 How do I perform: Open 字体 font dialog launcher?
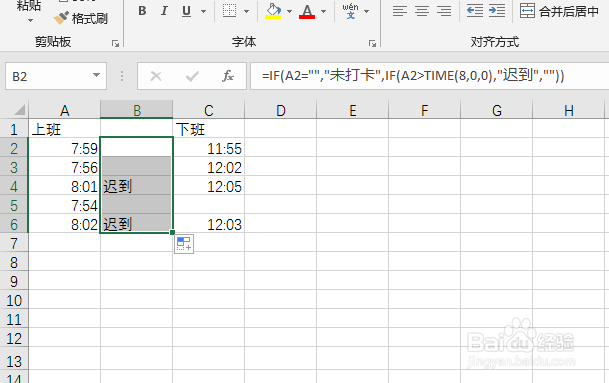coord(372,44)
